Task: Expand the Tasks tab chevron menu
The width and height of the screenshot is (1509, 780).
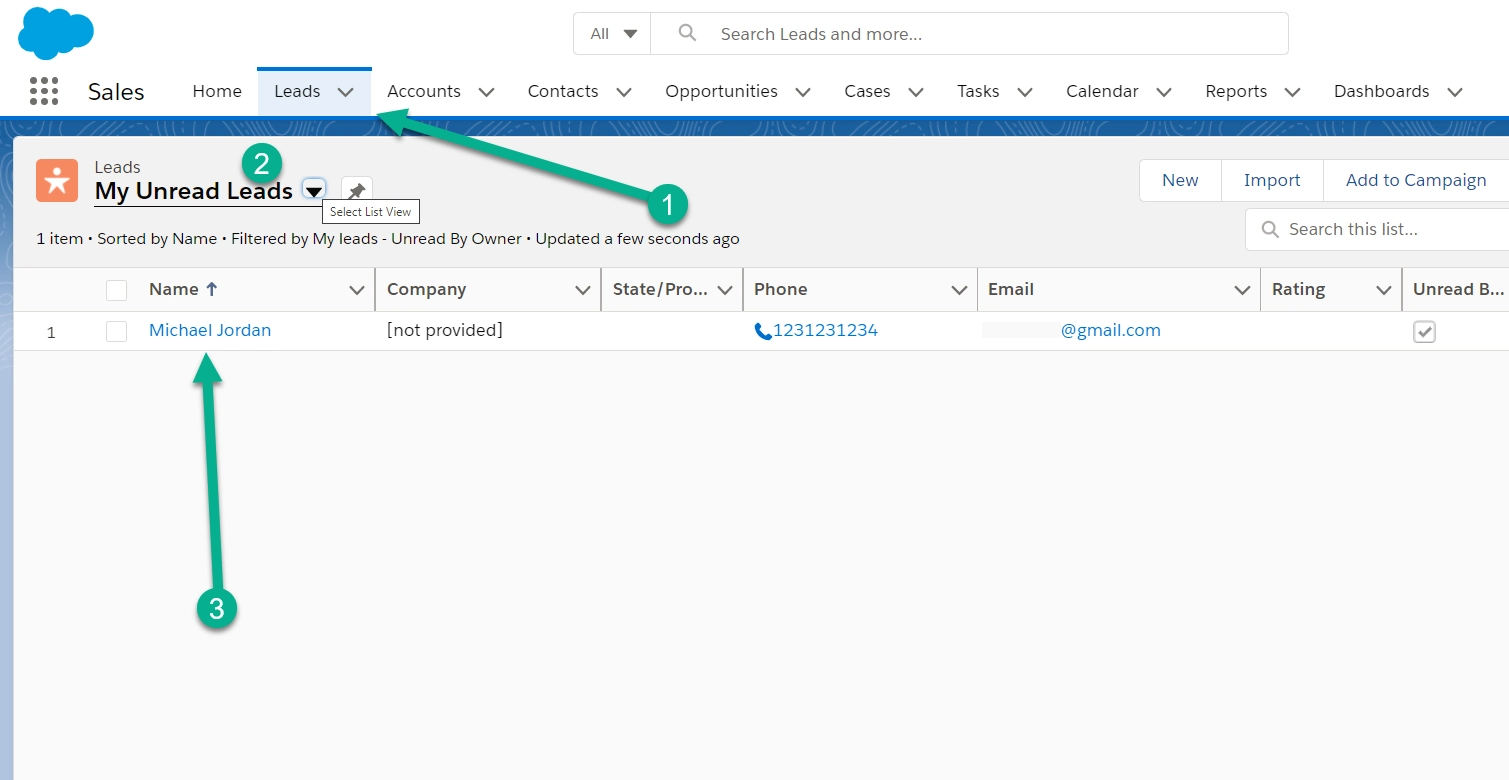Action: [1025, 92]
